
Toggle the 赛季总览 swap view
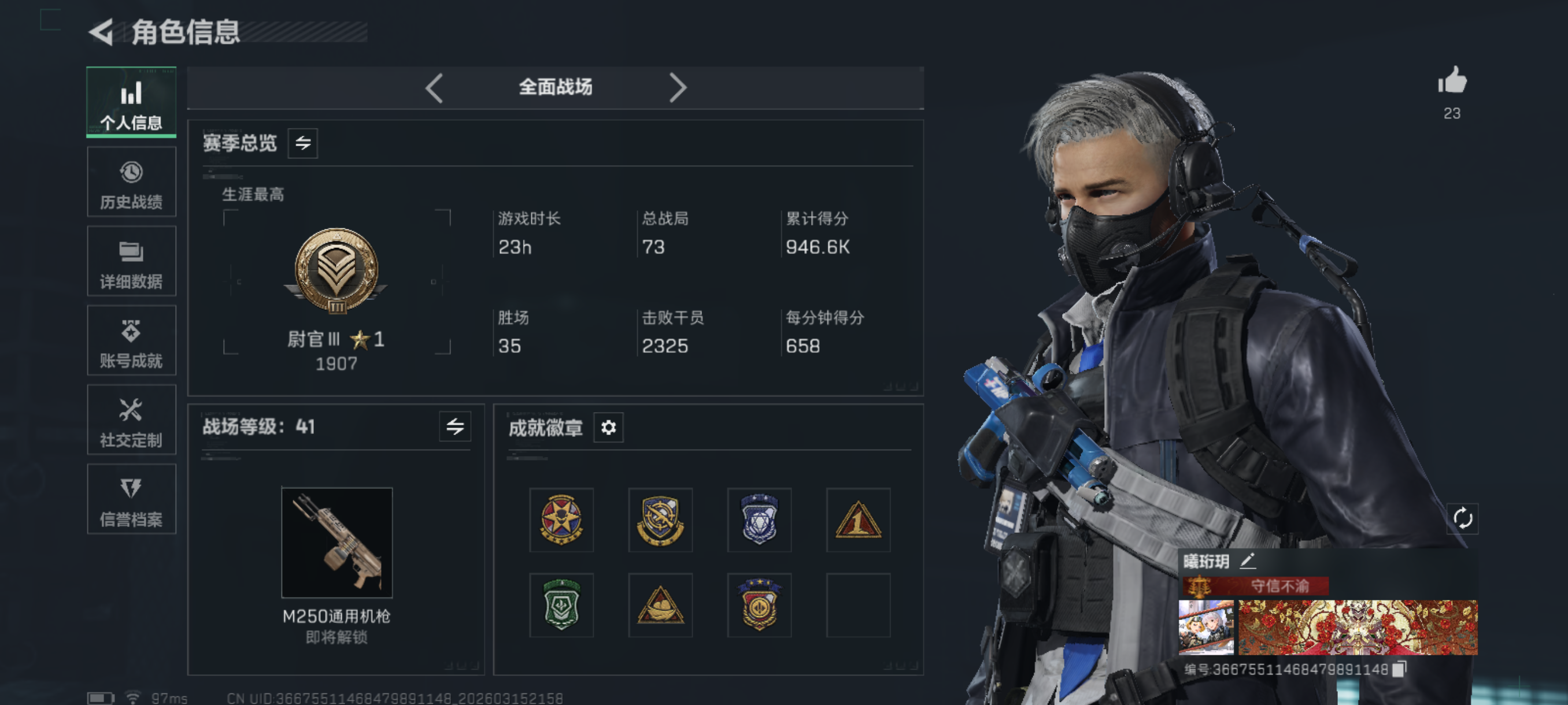(302, 143)
